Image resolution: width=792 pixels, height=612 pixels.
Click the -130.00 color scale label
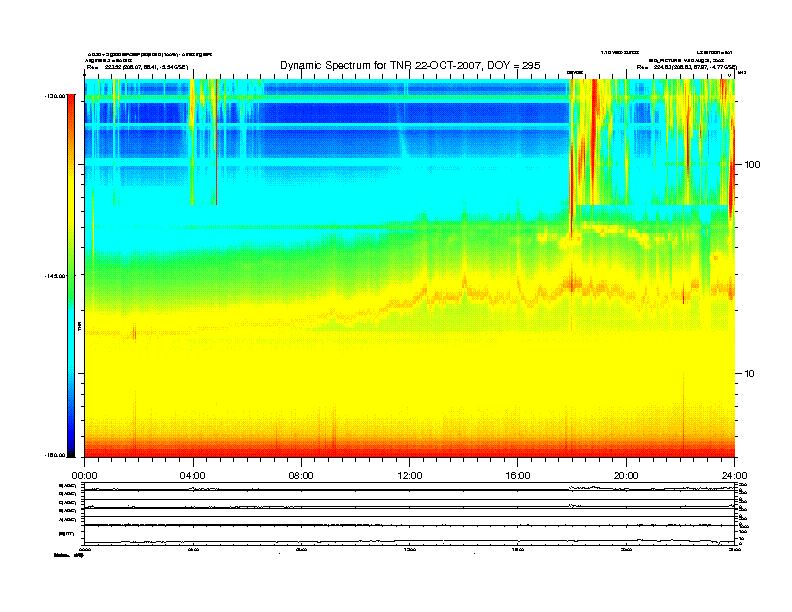click(54, 95)
